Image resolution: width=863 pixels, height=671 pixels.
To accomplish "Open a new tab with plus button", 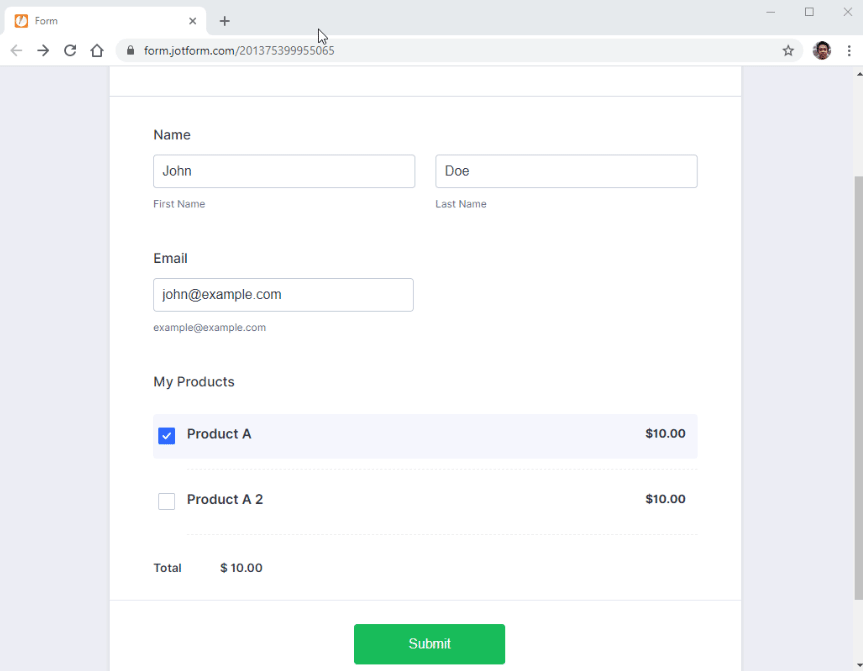I will click(x=225, y=21).
